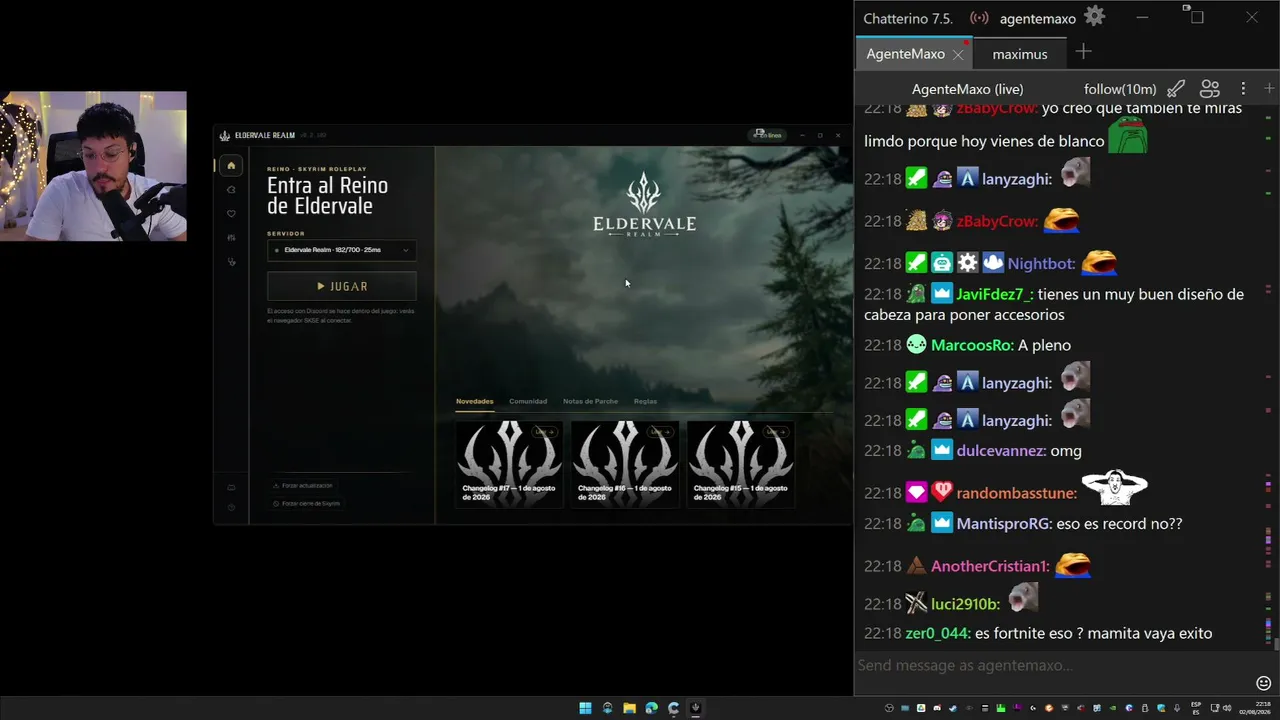Click the agentemaxo account name in Chatterino
Image resolution: width=1280 pixels, height=720 pixels.
1037,19
